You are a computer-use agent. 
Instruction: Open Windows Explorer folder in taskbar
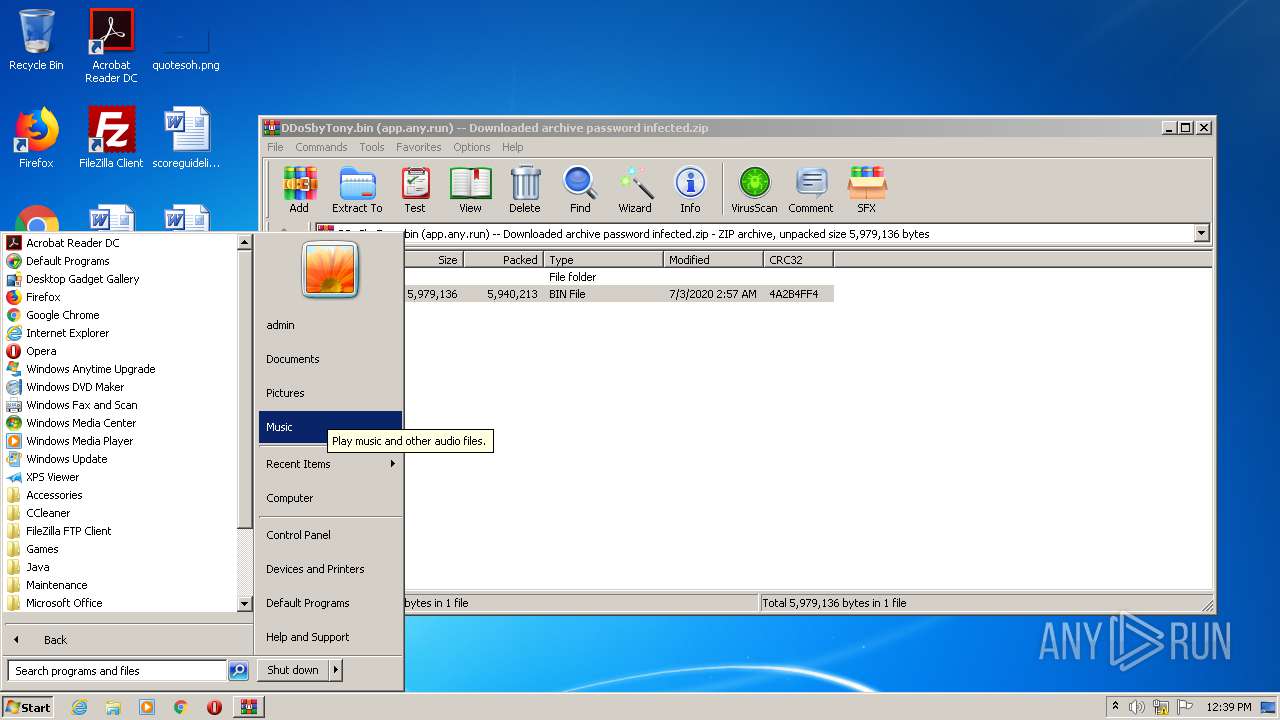pos(113,707)
